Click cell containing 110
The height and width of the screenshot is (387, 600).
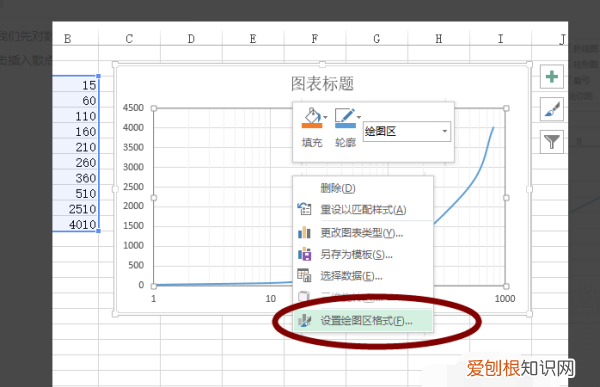(75, 116)
